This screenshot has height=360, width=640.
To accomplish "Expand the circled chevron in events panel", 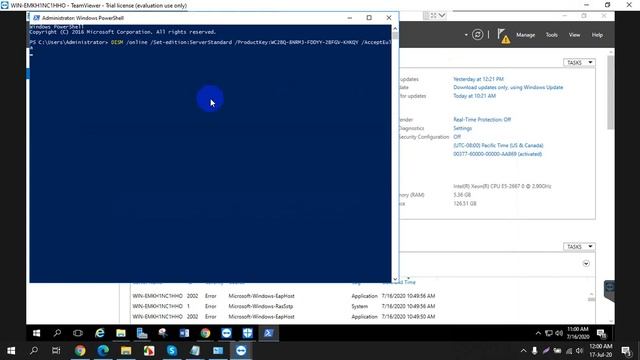I will coord(586,263).
